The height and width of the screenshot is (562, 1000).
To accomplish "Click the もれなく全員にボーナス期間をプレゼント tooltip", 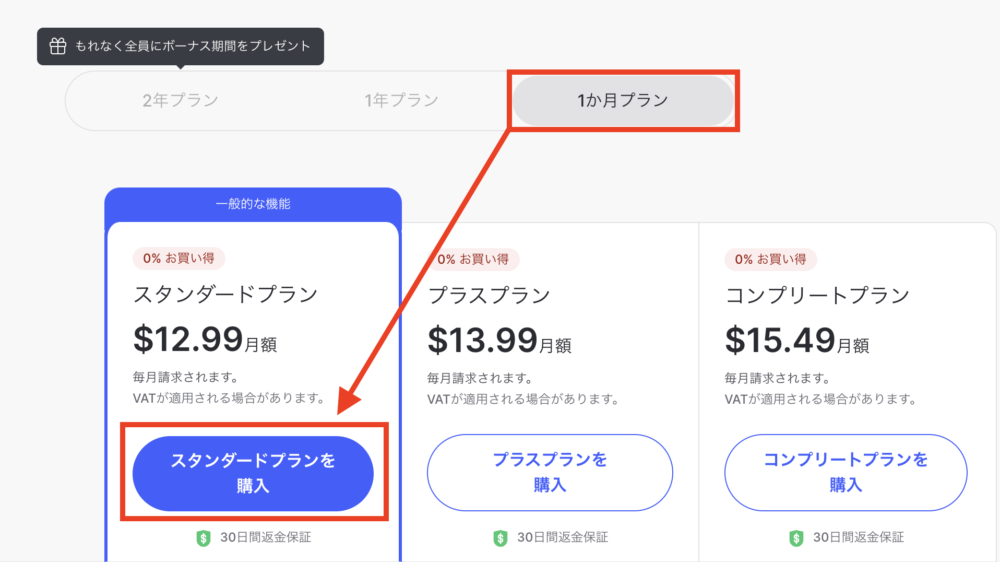I will [x=180, y=46].
